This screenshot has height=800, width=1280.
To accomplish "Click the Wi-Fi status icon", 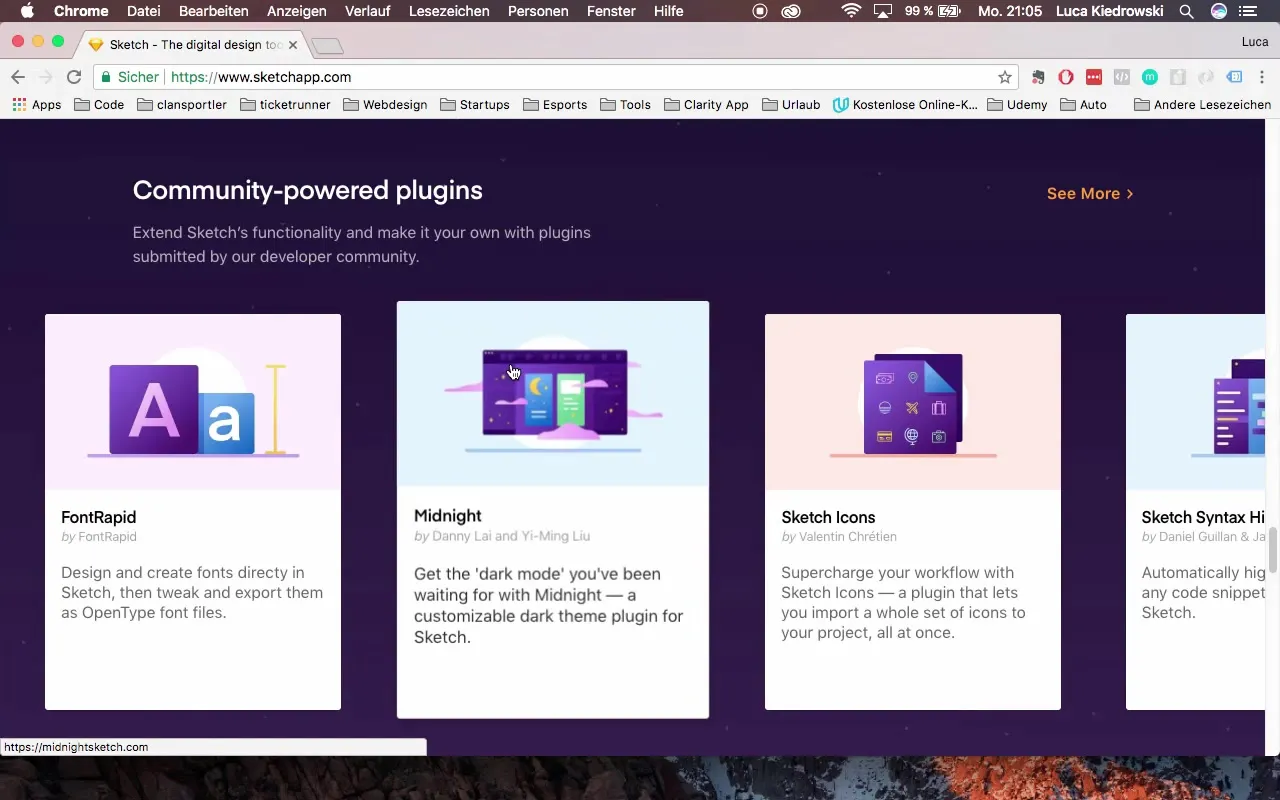I will tap(851, 11).
